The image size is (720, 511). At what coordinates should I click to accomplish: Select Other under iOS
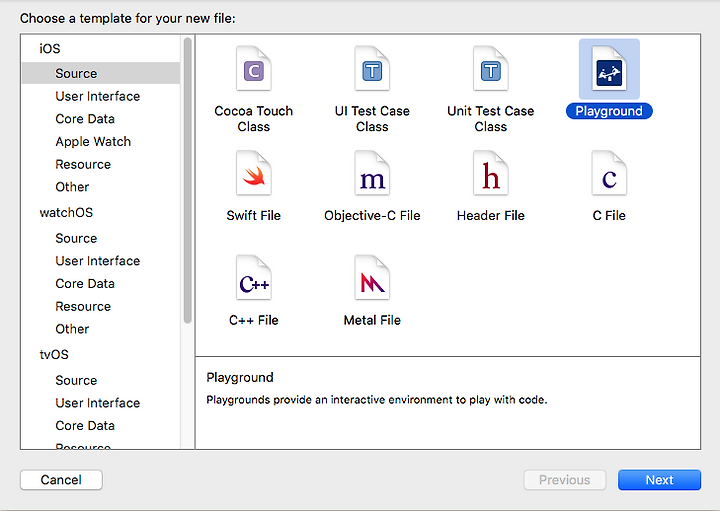72,187
